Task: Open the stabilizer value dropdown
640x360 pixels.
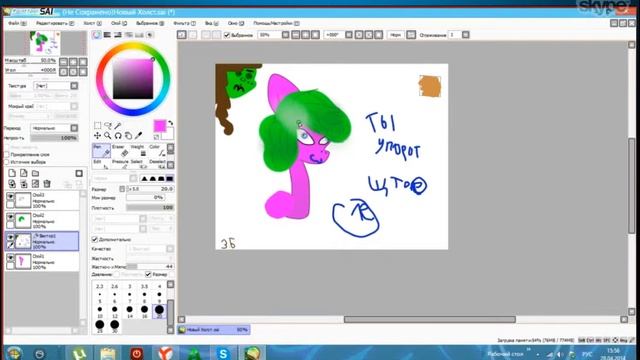Action: coord(465,35)
